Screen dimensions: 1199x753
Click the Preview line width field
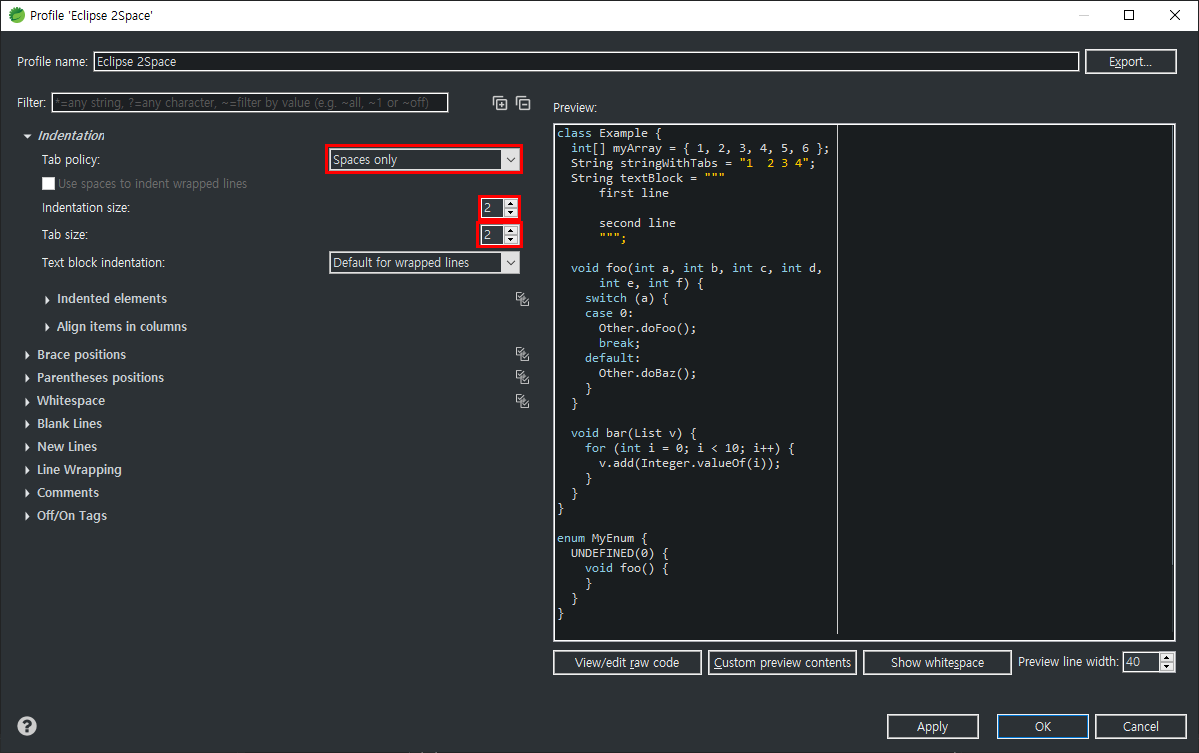click(1141, 662)
